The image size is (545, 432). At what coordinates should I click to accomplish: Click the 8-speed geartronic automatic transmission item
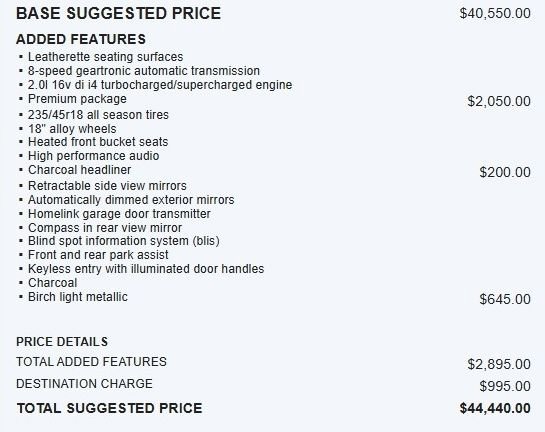[x=144, y=71]
